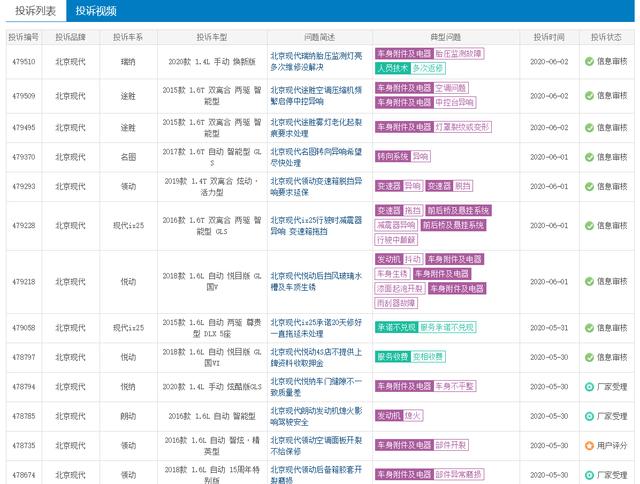Click the 发动机 熄火 tag
The image size is (640, 484).
click(399, 416)
